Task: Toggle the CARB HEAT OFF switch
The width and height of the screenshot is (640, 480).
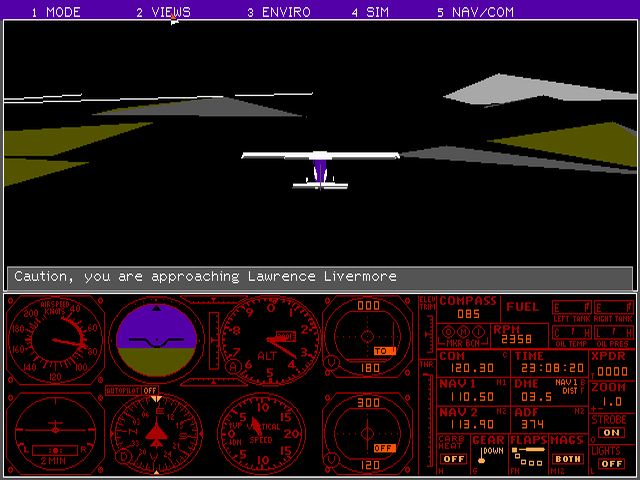Action: 453,459
